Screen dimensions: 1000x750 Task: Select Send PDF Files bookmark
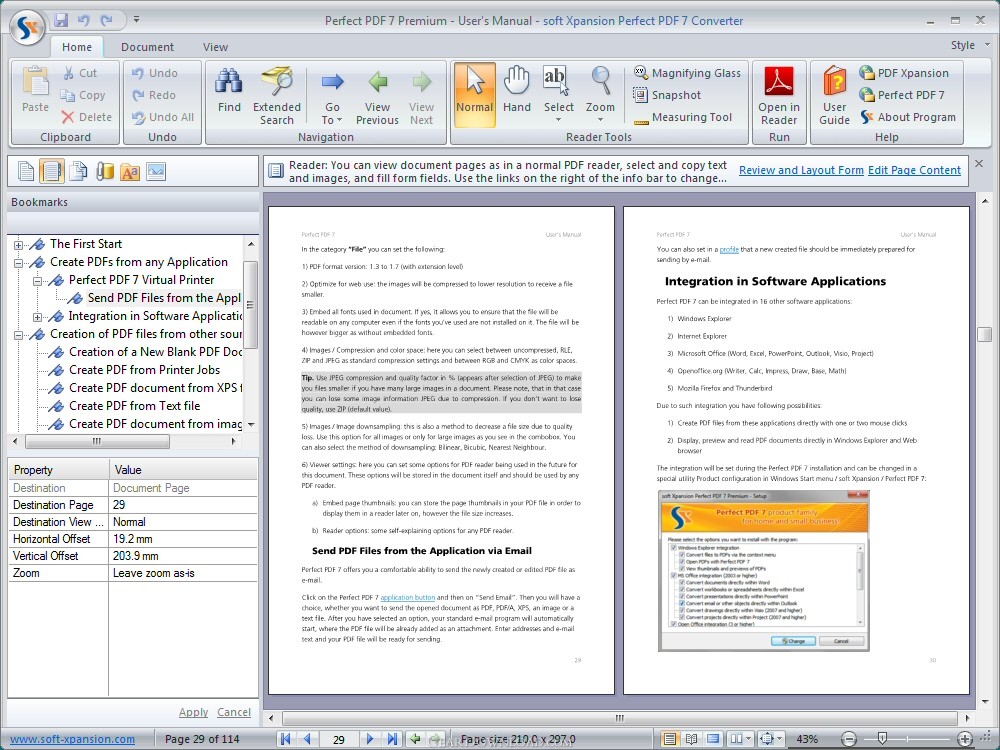tap(164, 298)
